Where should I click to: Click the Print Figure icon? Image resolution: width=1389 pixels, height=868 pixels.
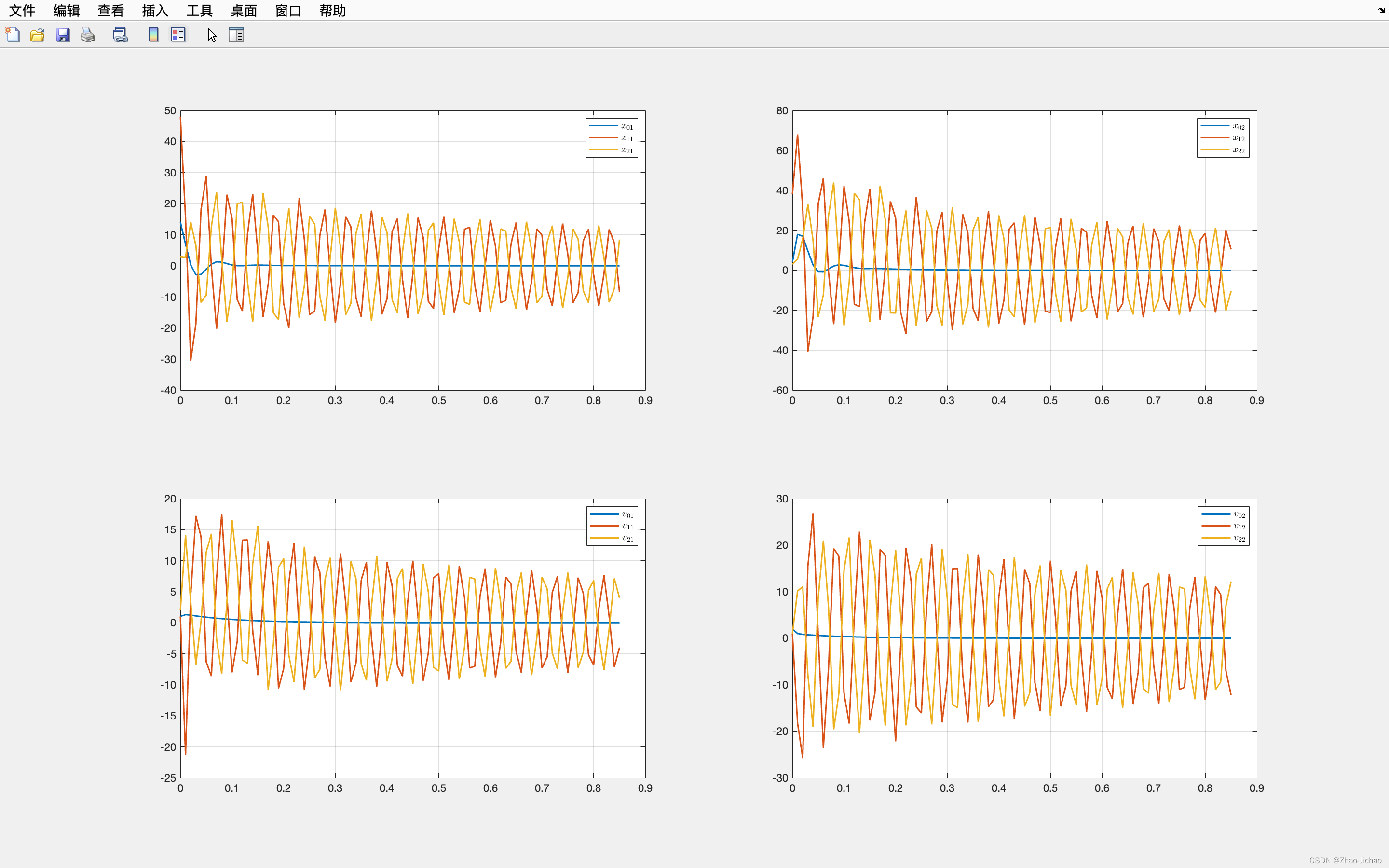(x=88, y=35)
